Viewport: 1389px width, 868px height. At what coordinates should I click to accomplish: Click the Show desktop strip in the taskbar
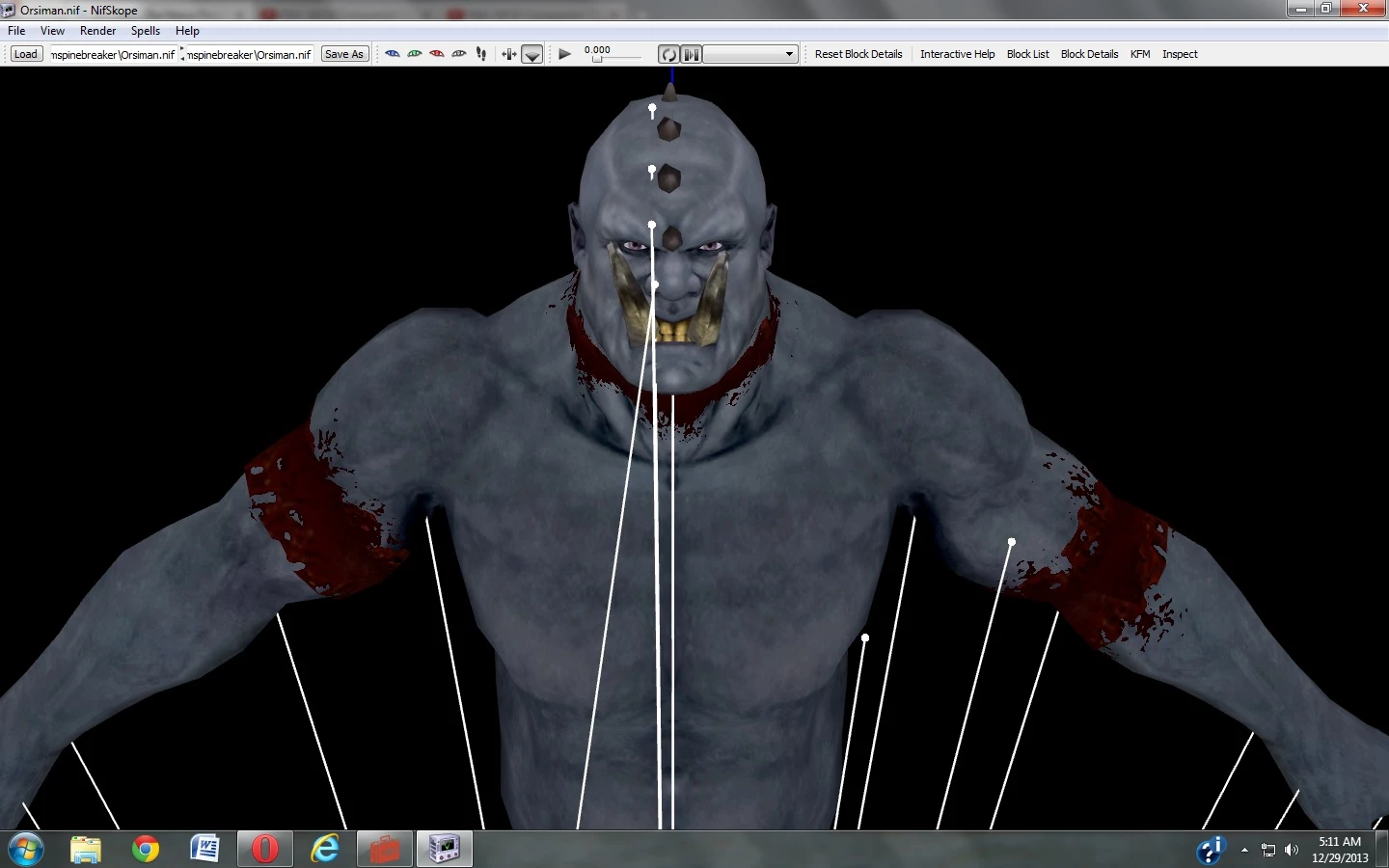1382,850
